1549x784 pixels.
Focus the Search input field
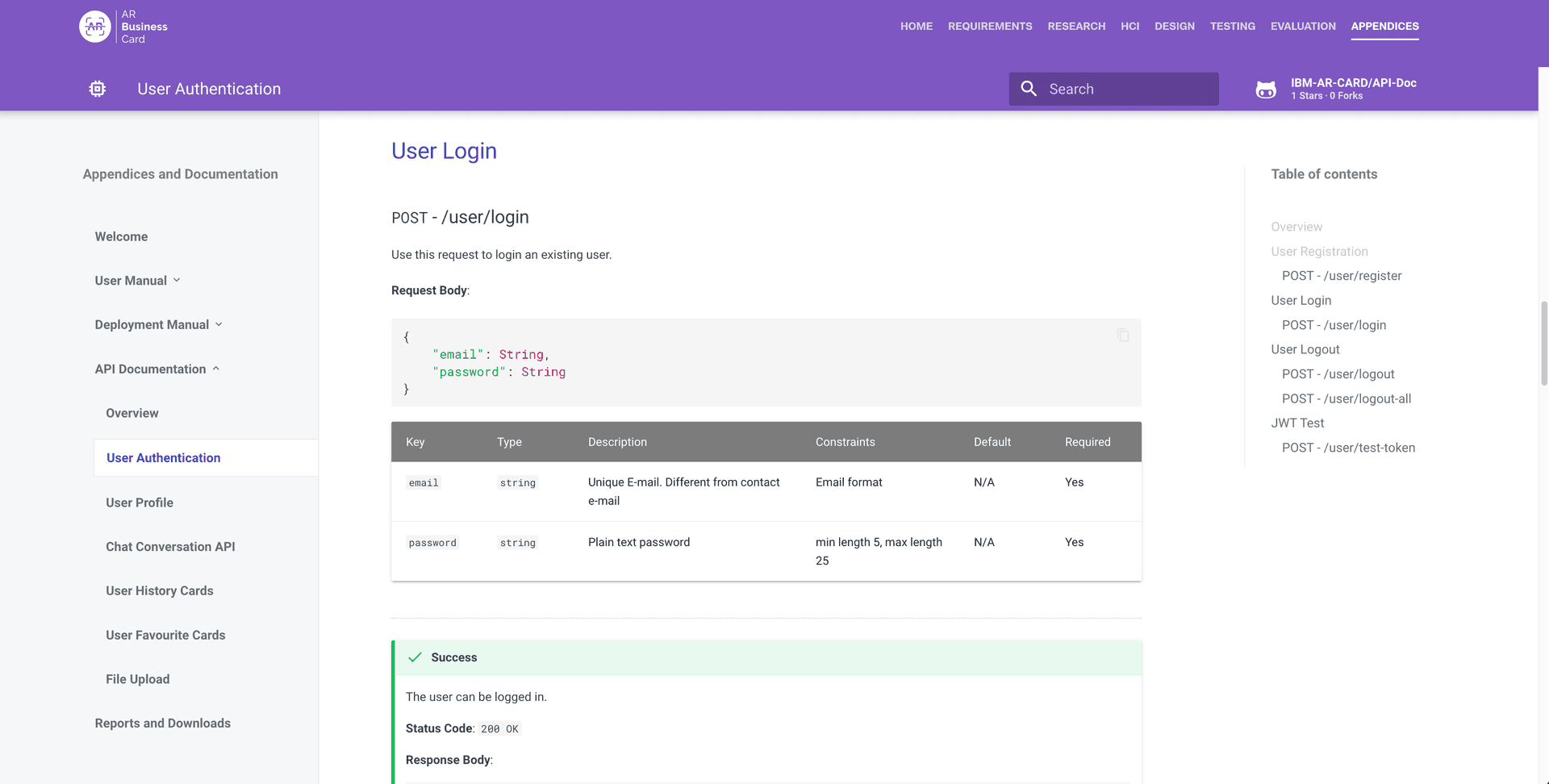pyautogui.click(x=1113, y=89)
